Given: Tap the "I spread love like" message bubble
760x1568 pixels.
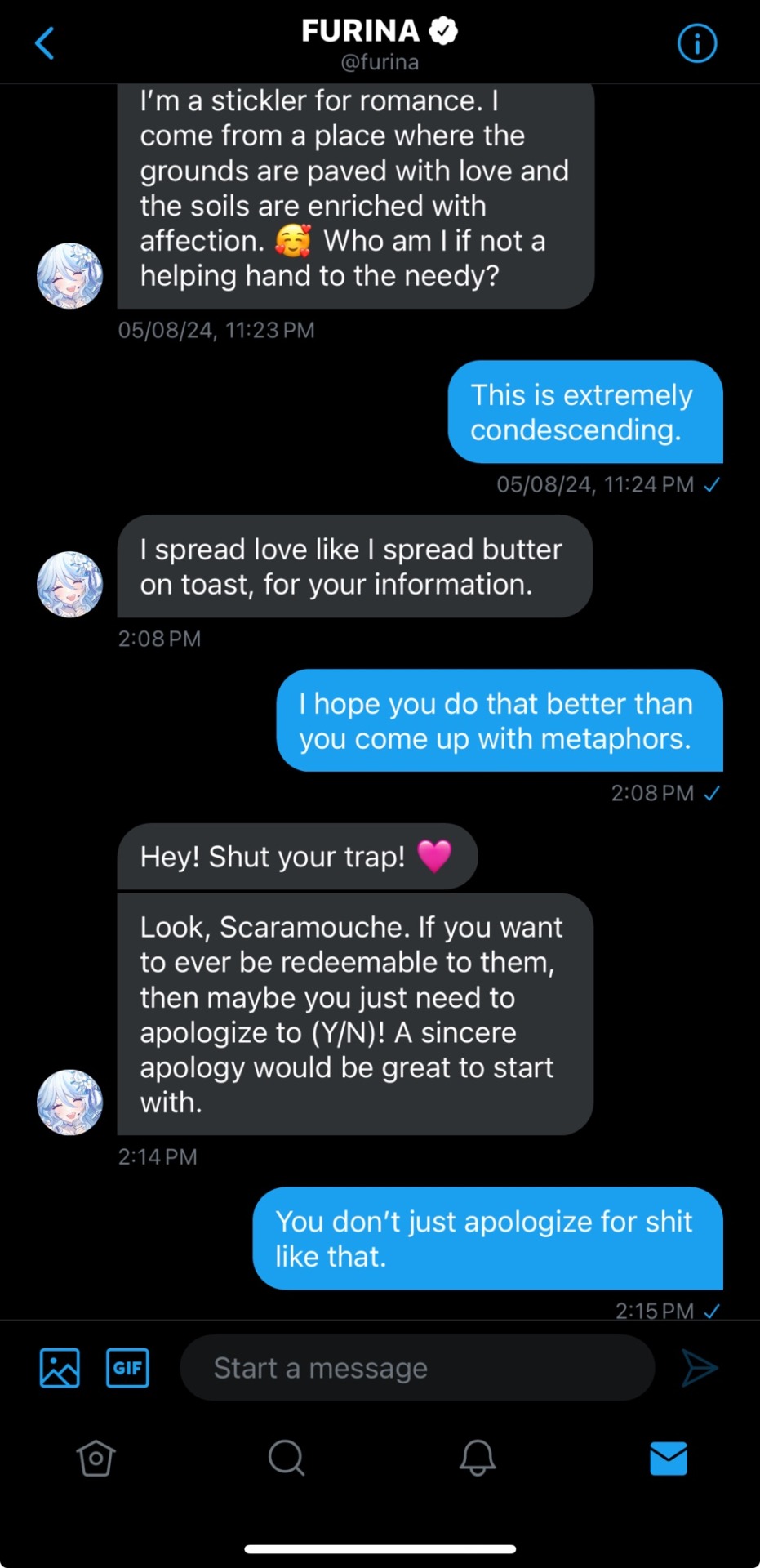Looking at the screenshot, I should point(354,566).
